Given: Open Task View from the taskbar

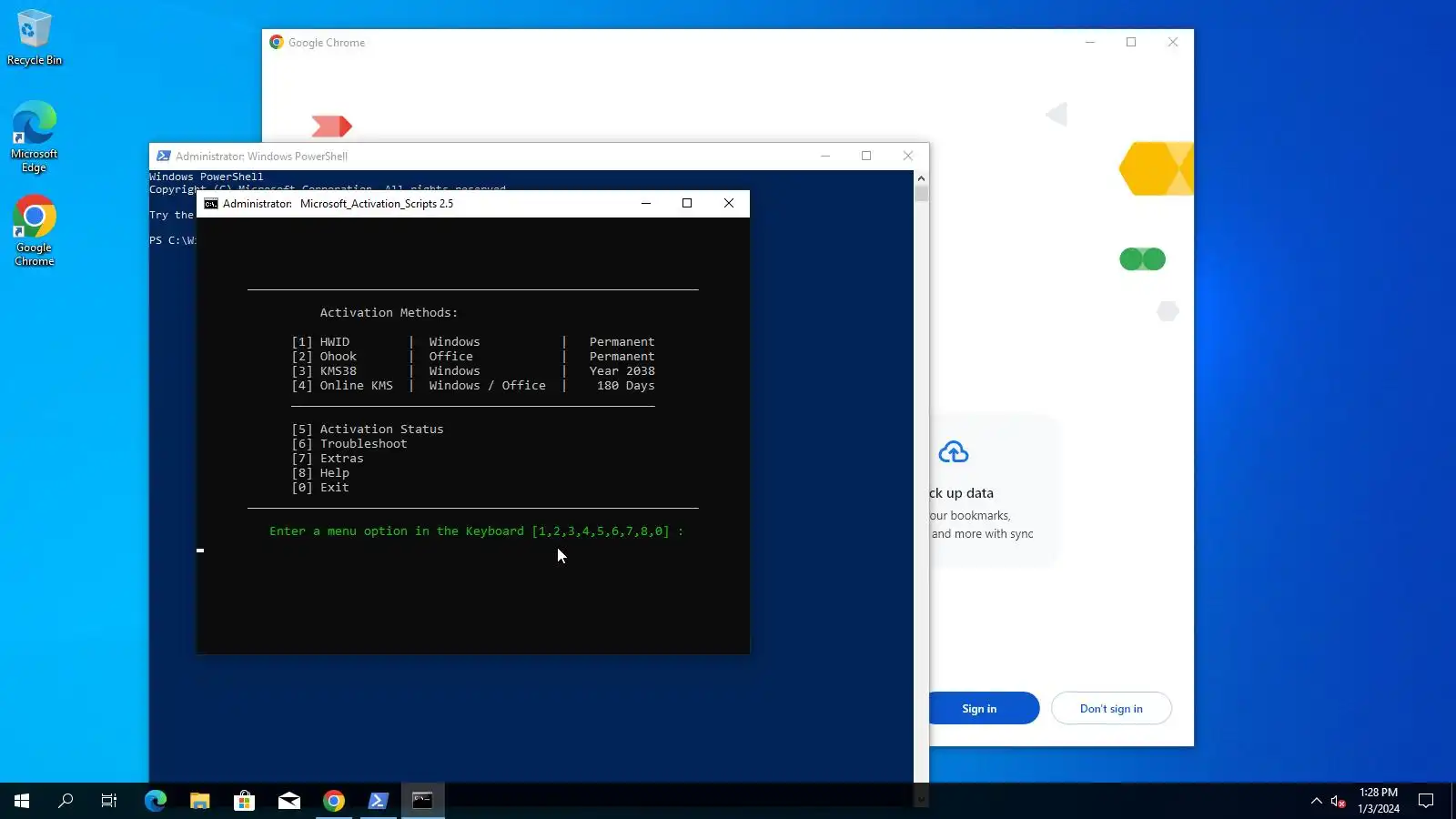Looking at the screenshot, I should 109,801.
